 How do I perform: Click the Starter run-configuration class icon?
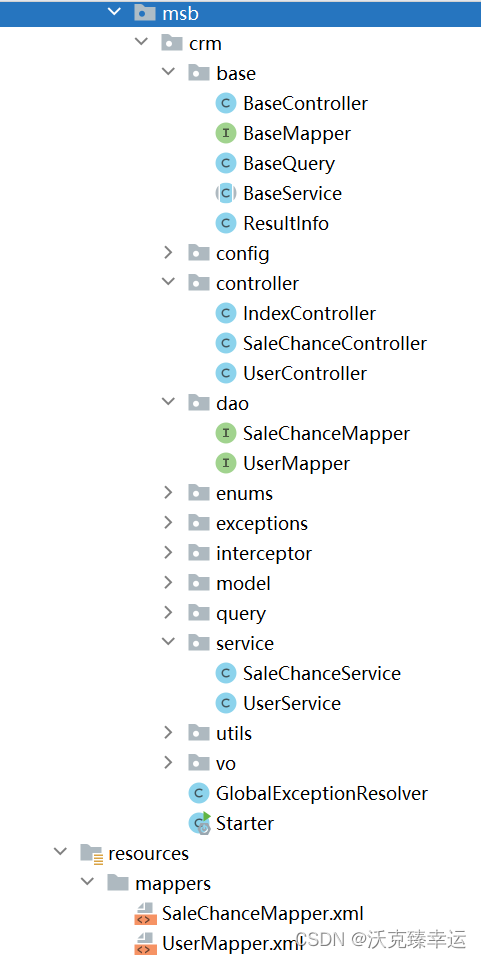(x=199, y=823)
